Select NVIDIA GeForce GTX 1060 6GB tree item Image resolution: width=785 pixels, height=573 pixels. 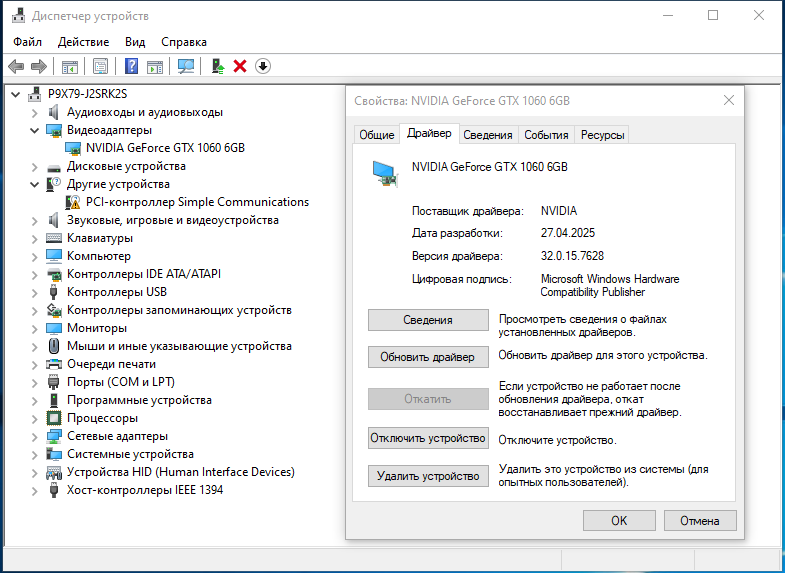(165, 148)
